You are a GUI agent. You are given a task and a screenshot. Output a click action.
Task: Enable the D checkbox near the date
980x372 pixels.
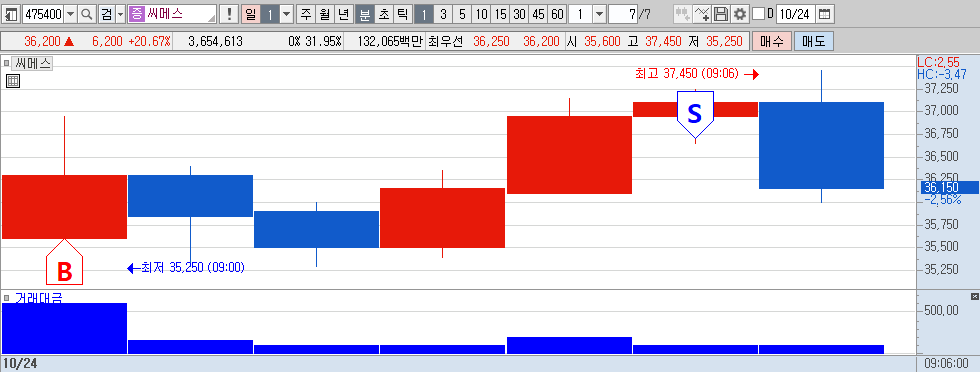[x=758, y=14]
